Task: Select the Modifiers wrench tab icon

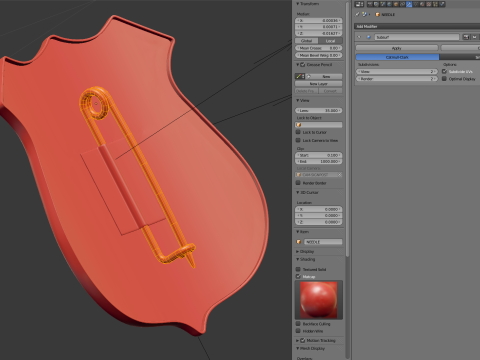Action: [409, 4]
